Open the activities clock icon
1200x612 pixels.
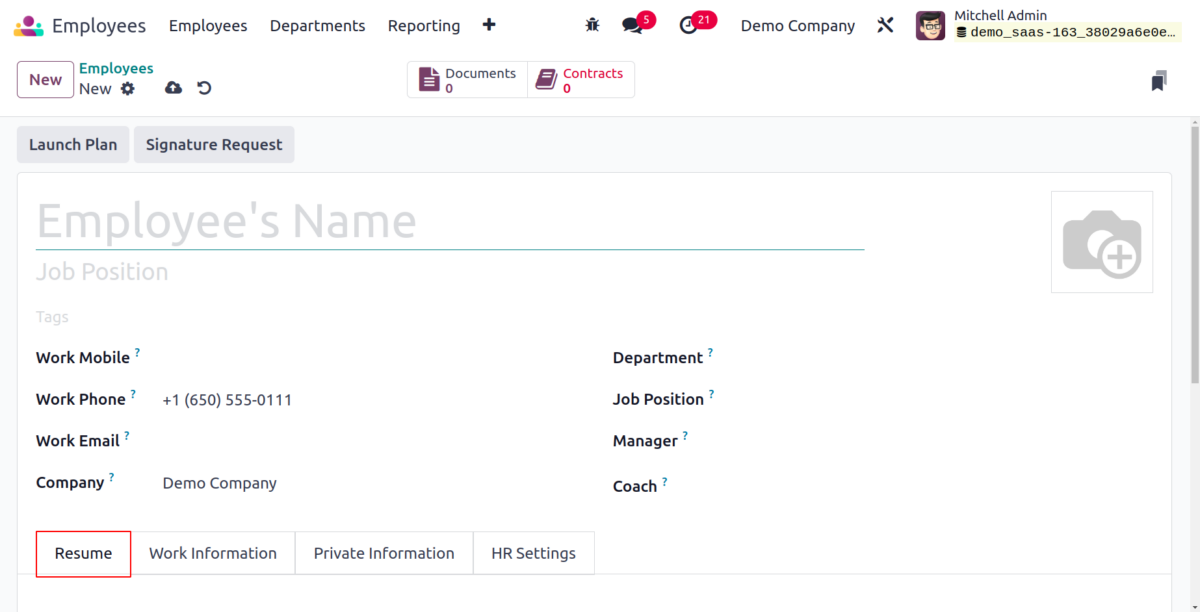pos(688,26)
